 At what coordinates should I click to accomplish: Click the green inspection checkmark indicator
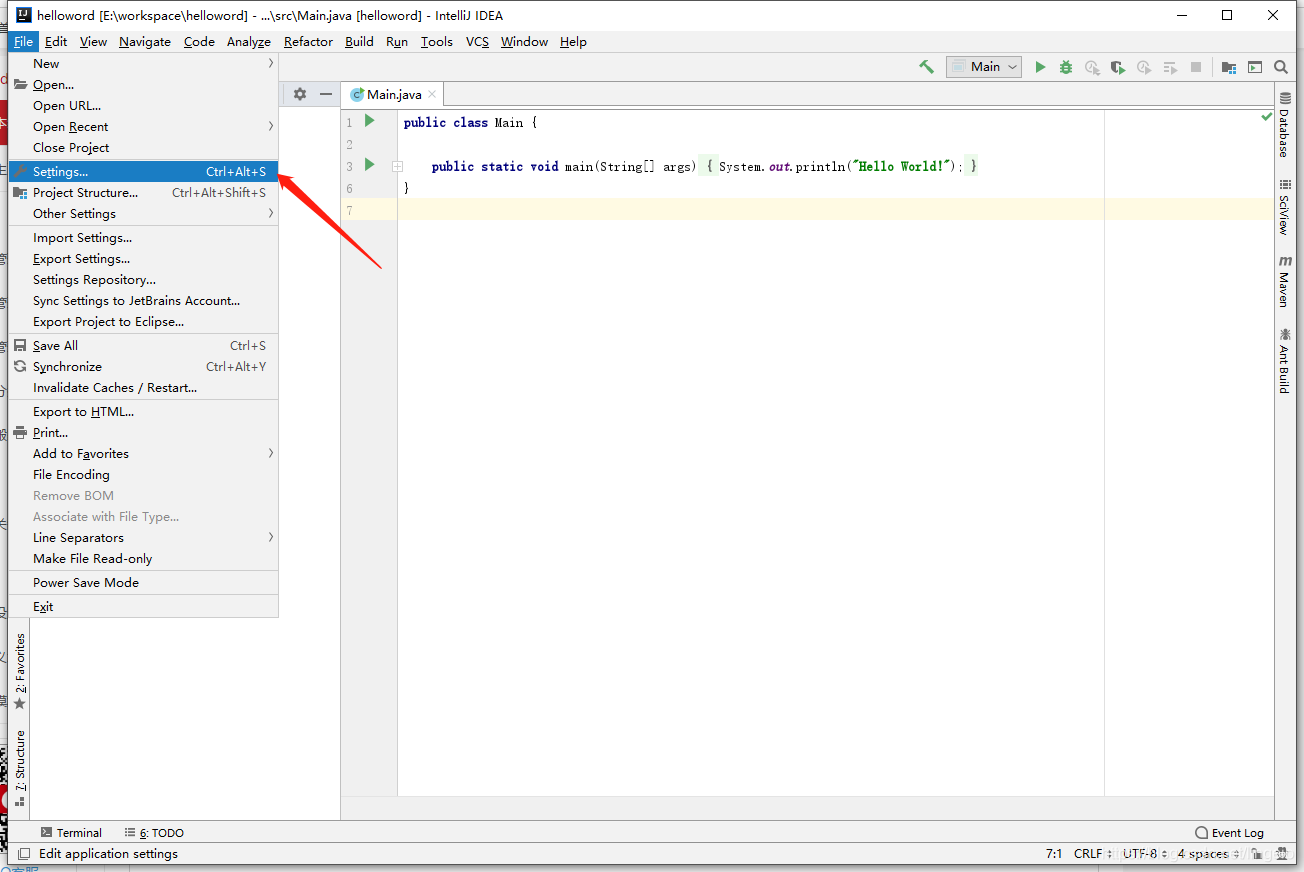click(x=1267, y=117)
